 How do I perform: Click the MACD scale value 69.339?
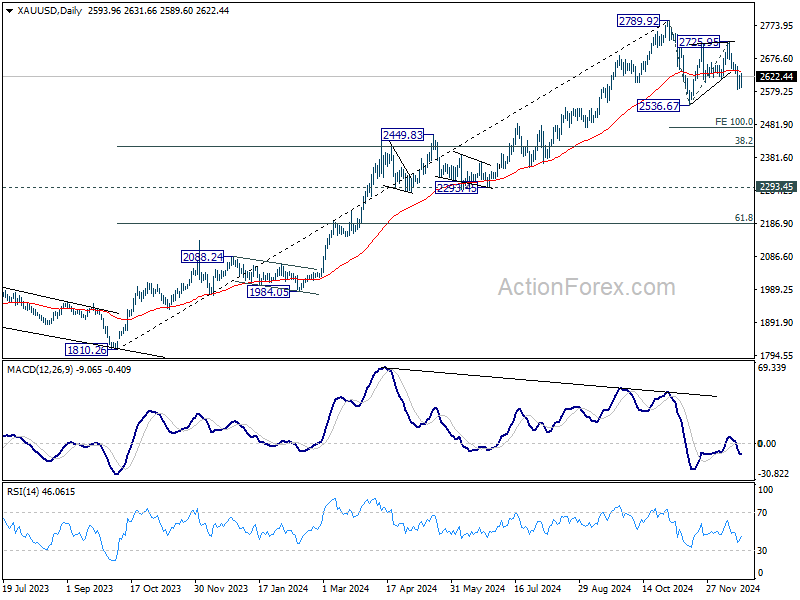point(772,368)
